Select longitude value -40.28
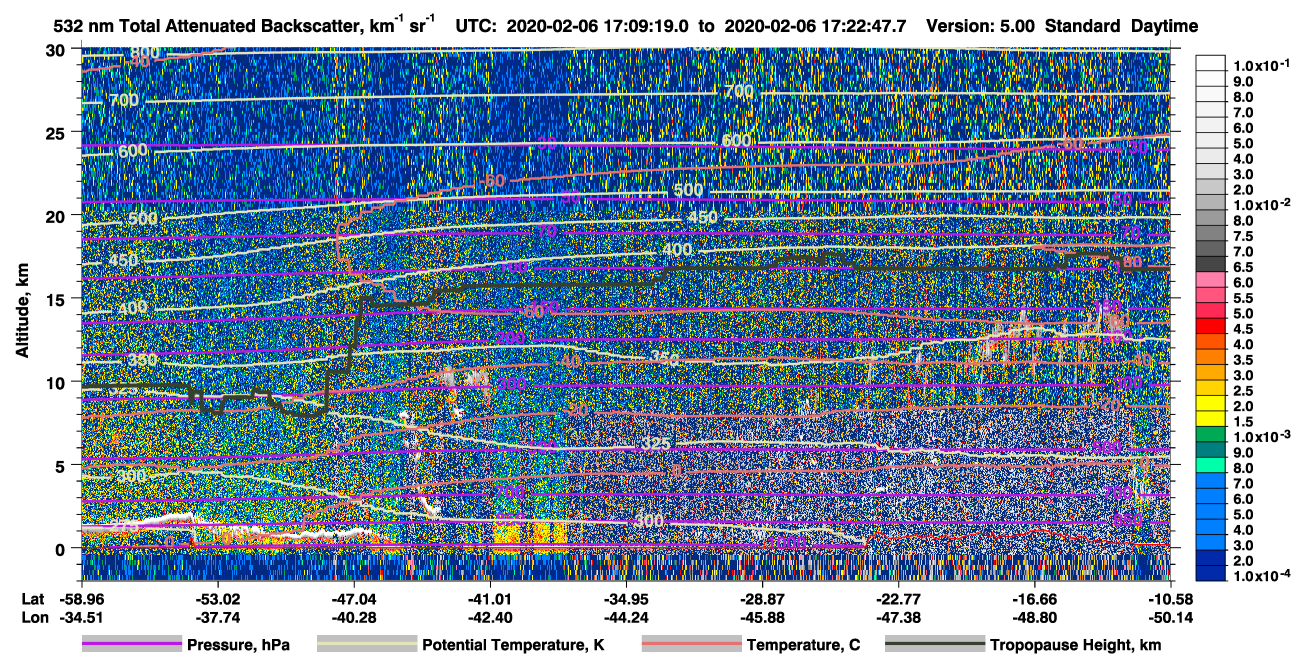 [x=354, y=617]
